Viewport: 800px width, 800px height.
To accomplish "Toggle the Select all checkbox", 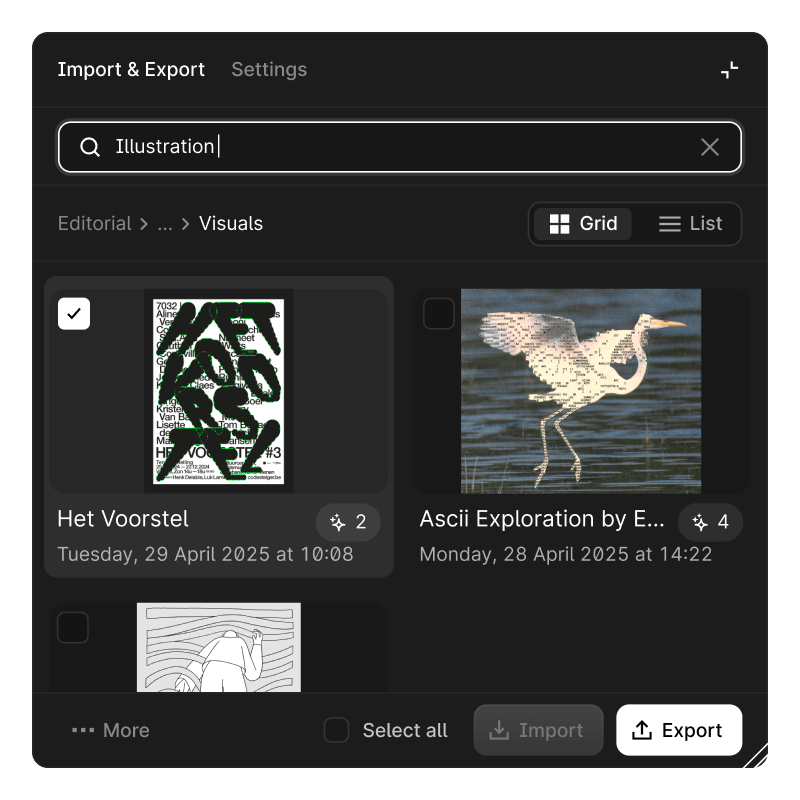I will 336,730.
